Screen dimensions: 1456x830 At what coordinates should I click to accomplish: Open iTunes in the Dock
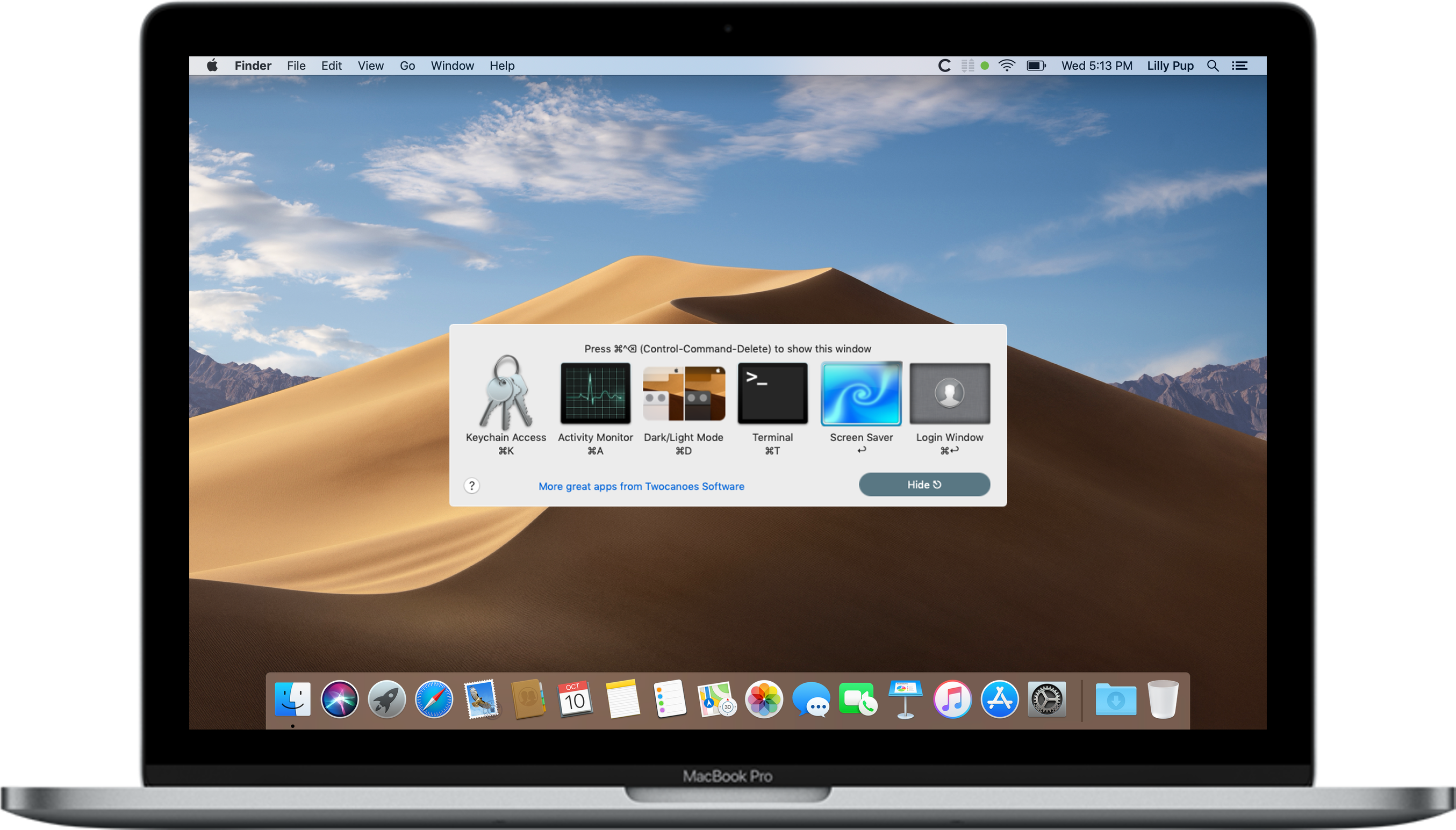click(952, 699)
